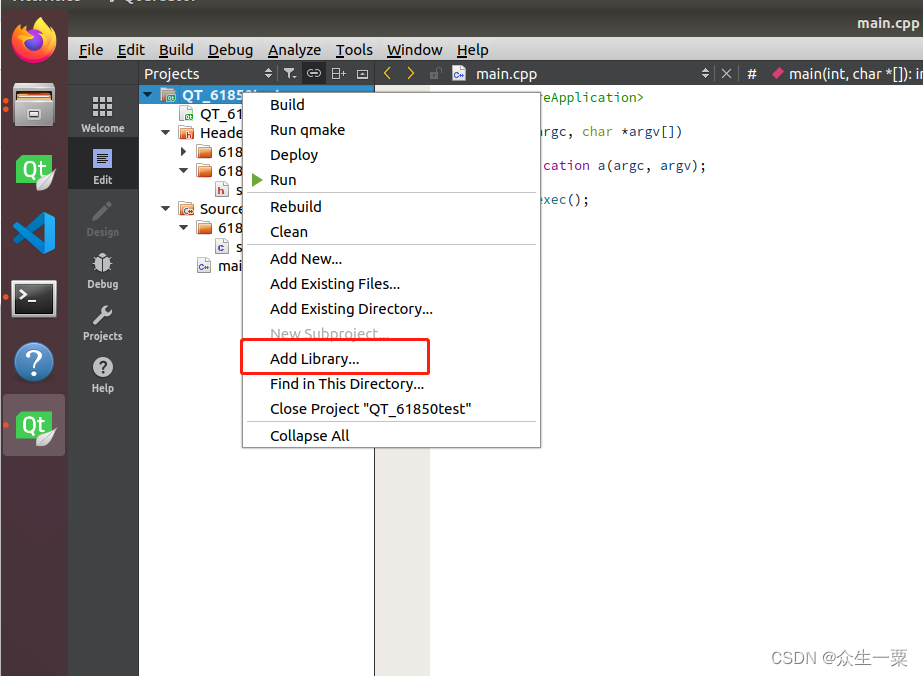Choose Build in the context menu
The height and width of the screenshot is (676, 923).
[x=391, y=105]
